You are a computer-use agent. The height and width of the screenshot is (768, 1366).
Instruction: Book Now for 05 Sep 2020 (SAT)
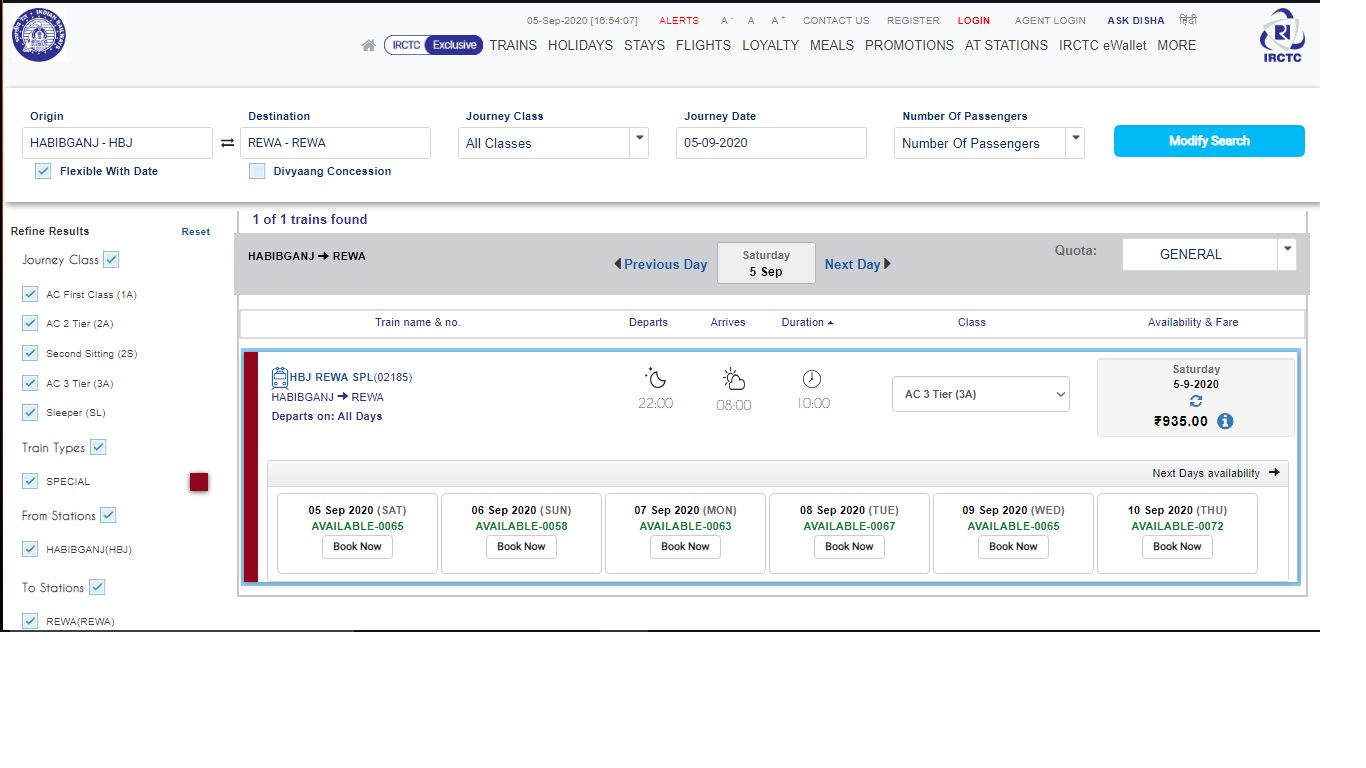coord(357,547)
